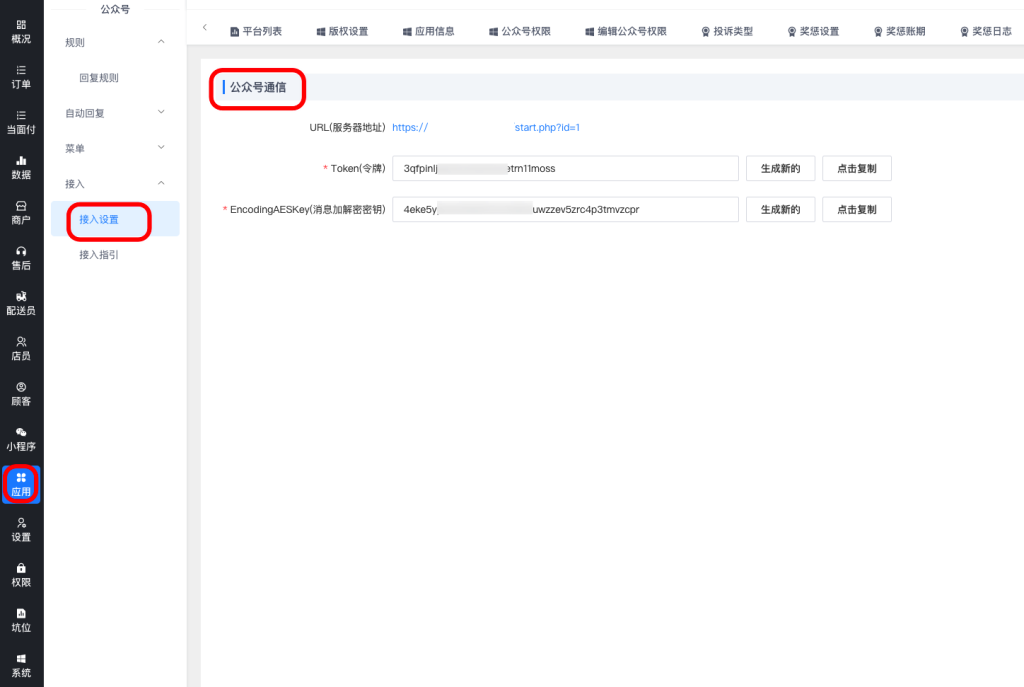Click the server URL link
The height and width of the screenshot is (687, 1024).
[486, 128]
